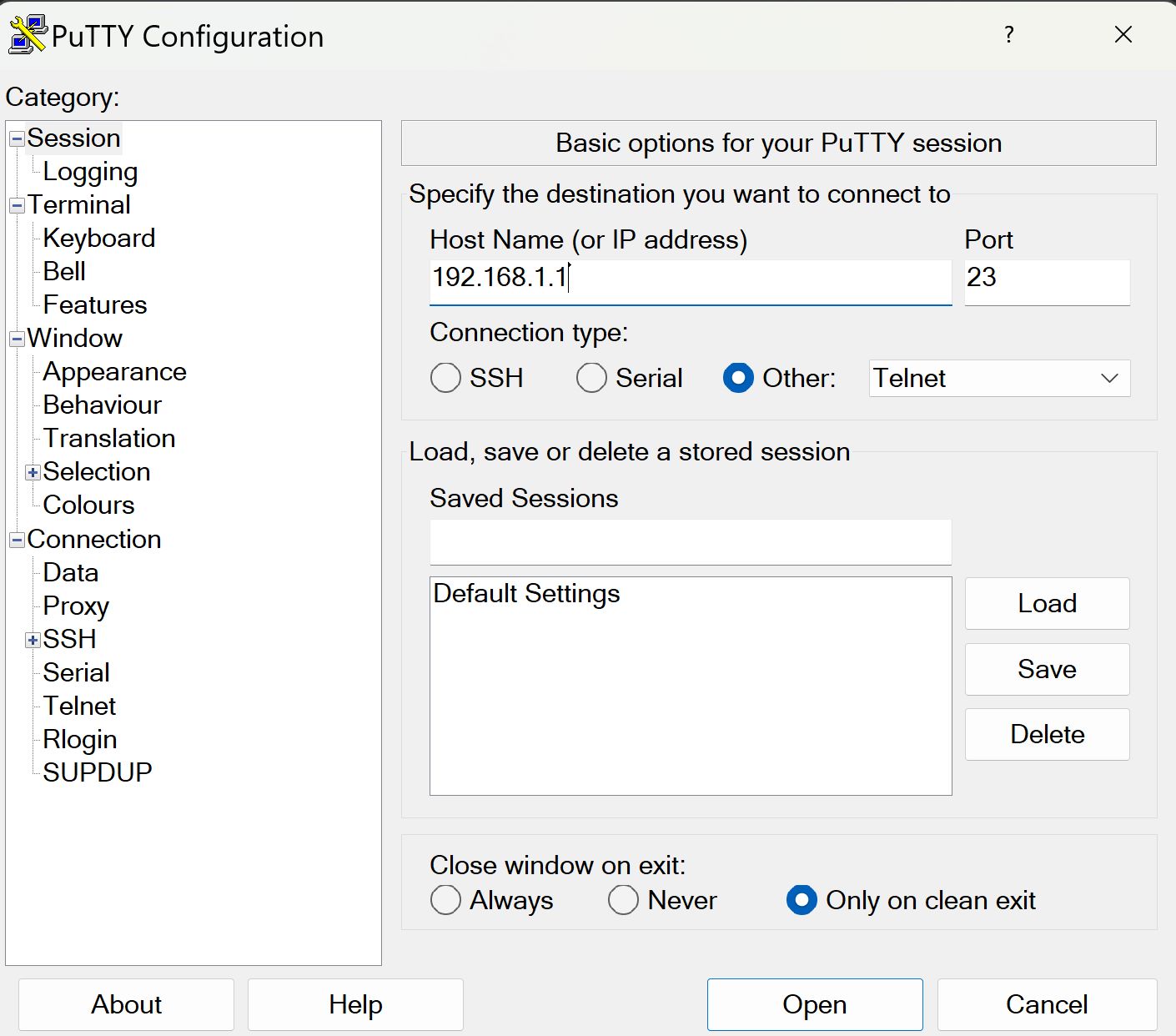Open the SSH category in the tree
Viewport: 1176px width, 1036px height.
[69, 639]
